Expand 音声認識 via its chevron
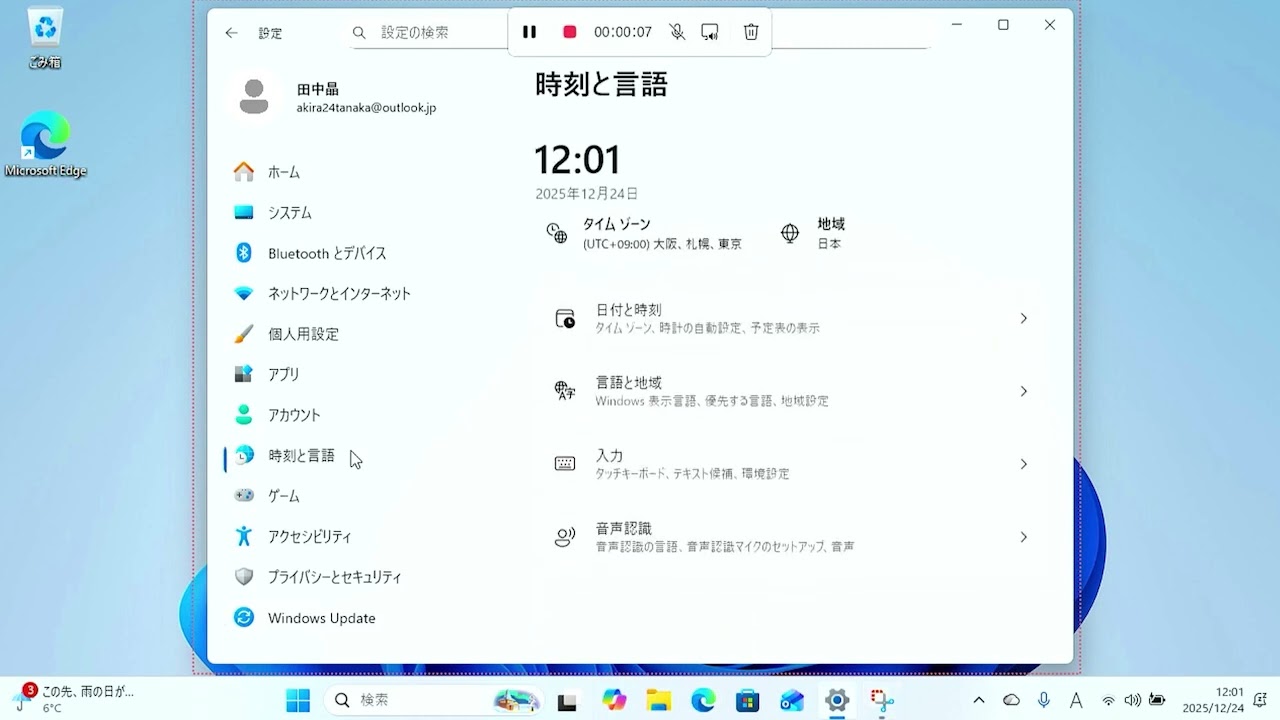Viewport: 1280px width, 720px height. point(1023,537)
